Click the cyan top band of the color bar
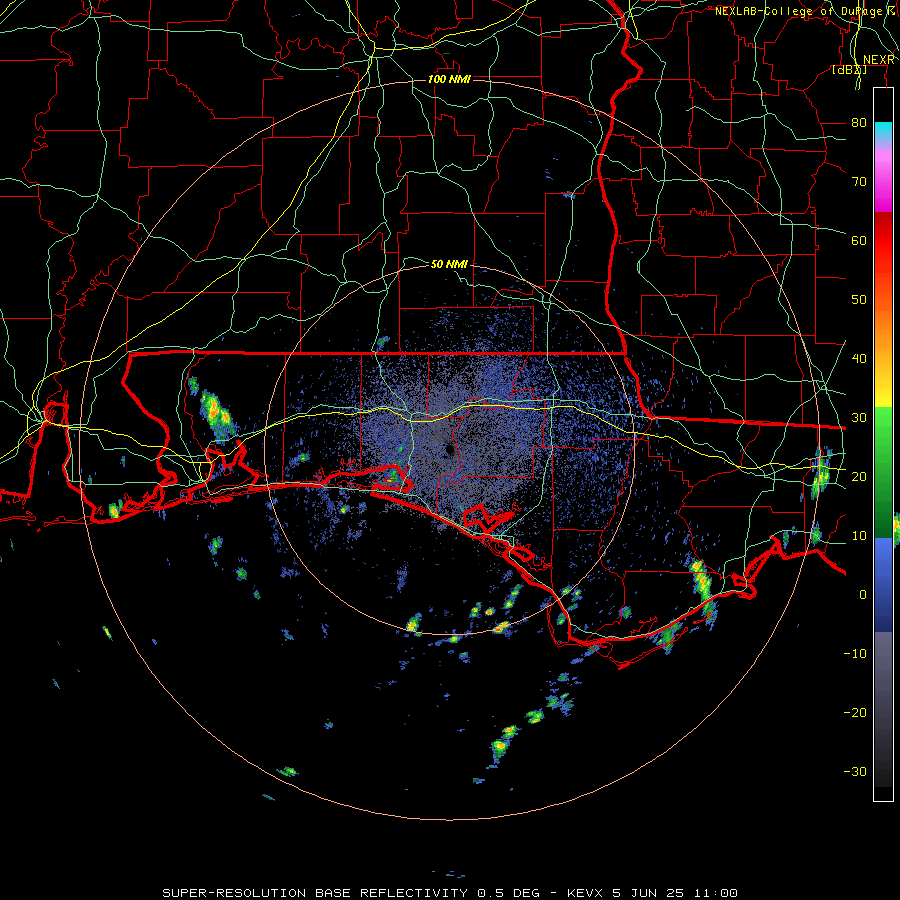This screenshot has height=900, width=900. pyautogui.click(x=883, y=132)
